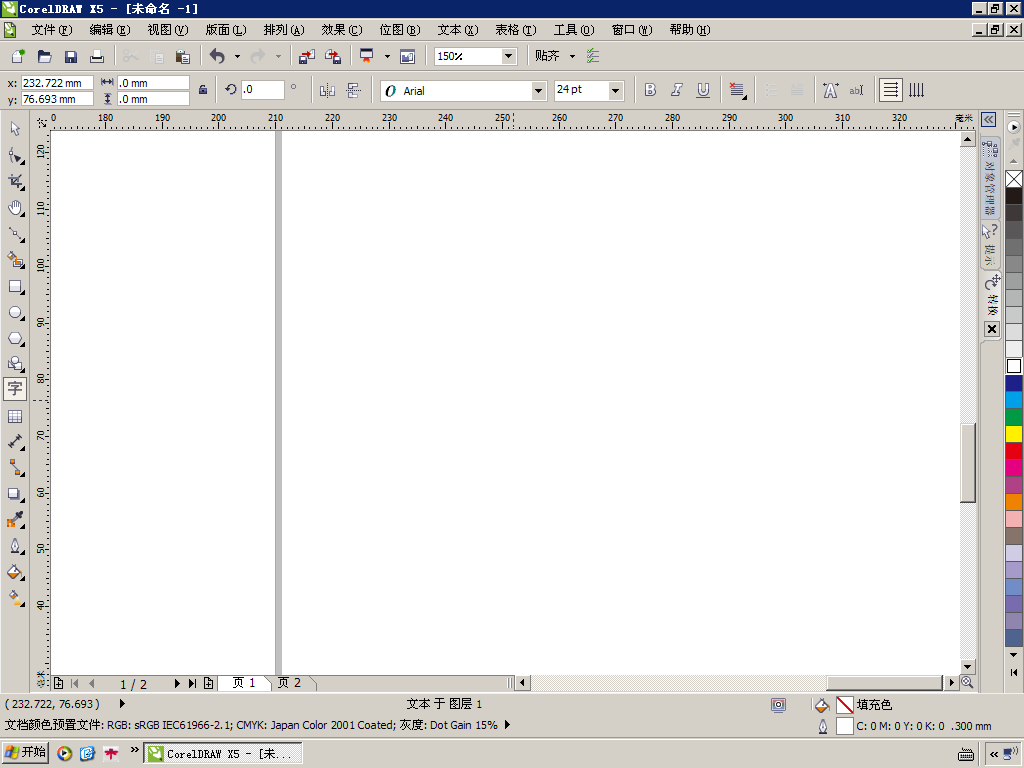This screenshot has height=768, width=1024.
Task: Expand the docker panel
Action: click(x=988, y=120)
